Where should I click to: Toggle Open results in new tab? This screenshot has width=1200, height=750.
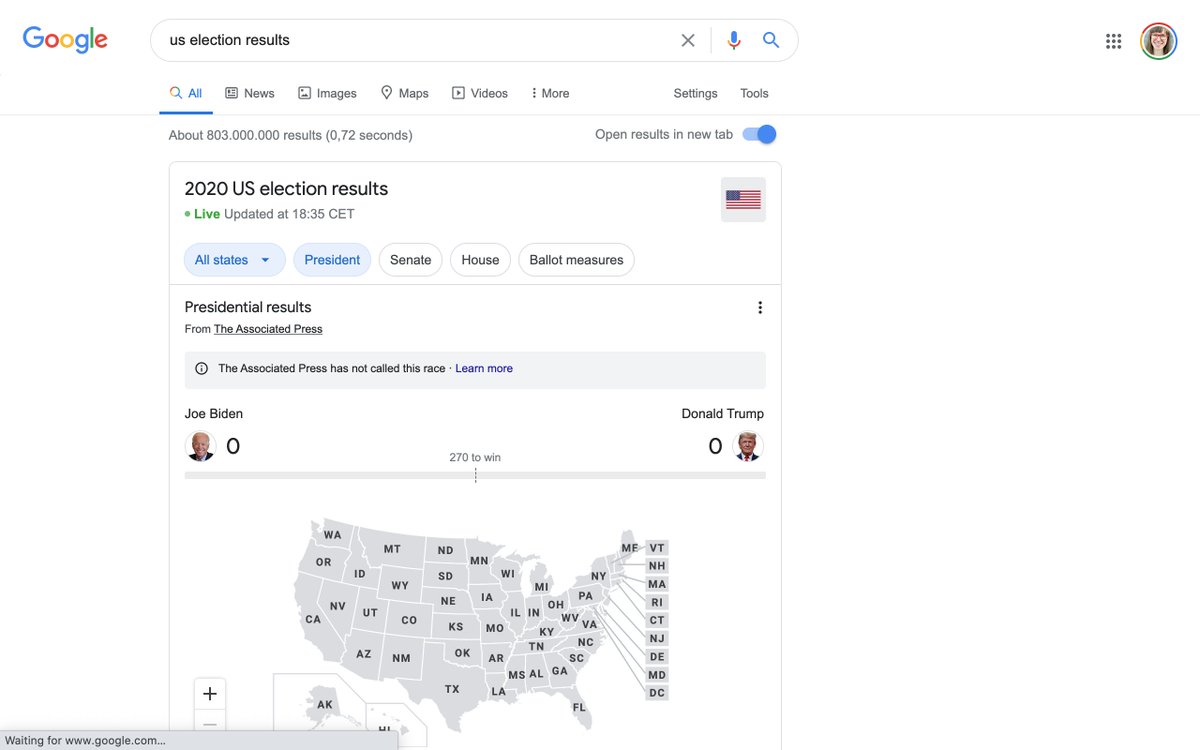click(x=760, y=134)
